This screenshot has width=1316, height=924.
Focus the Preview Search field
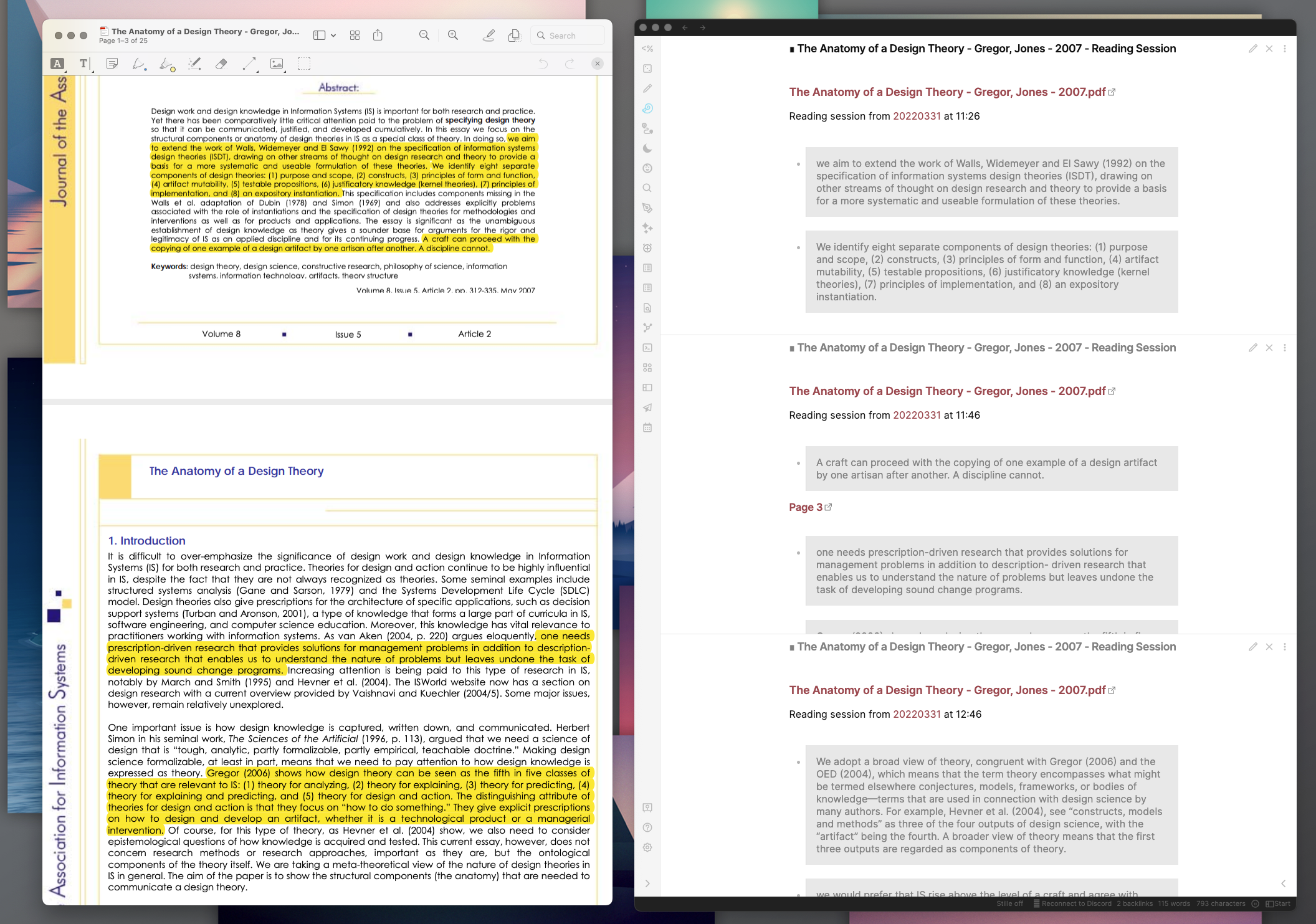point(568,36)
